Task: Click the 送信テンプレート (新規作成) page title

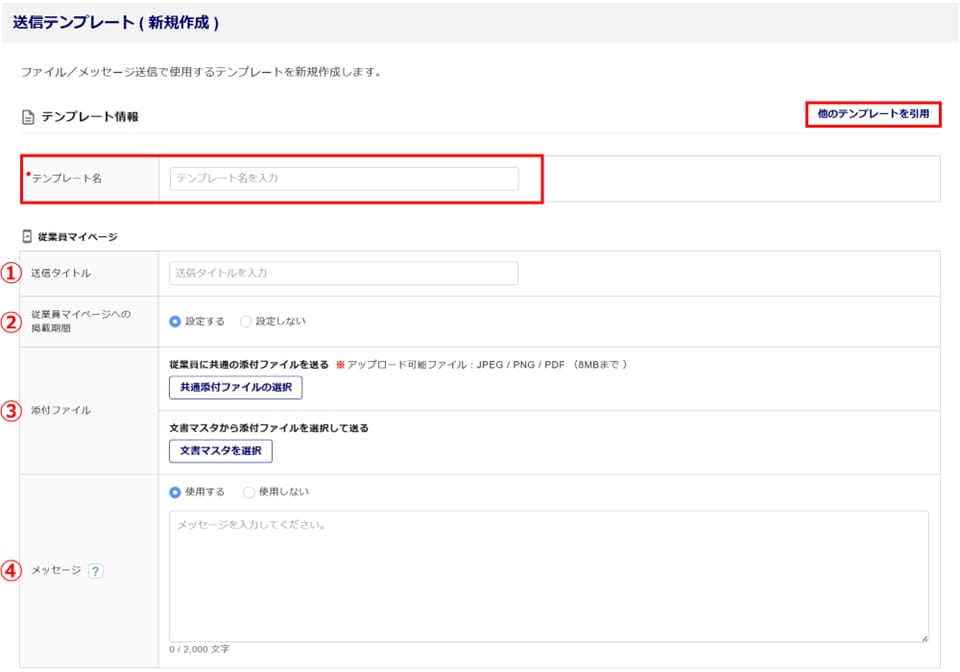Action: 116,21
